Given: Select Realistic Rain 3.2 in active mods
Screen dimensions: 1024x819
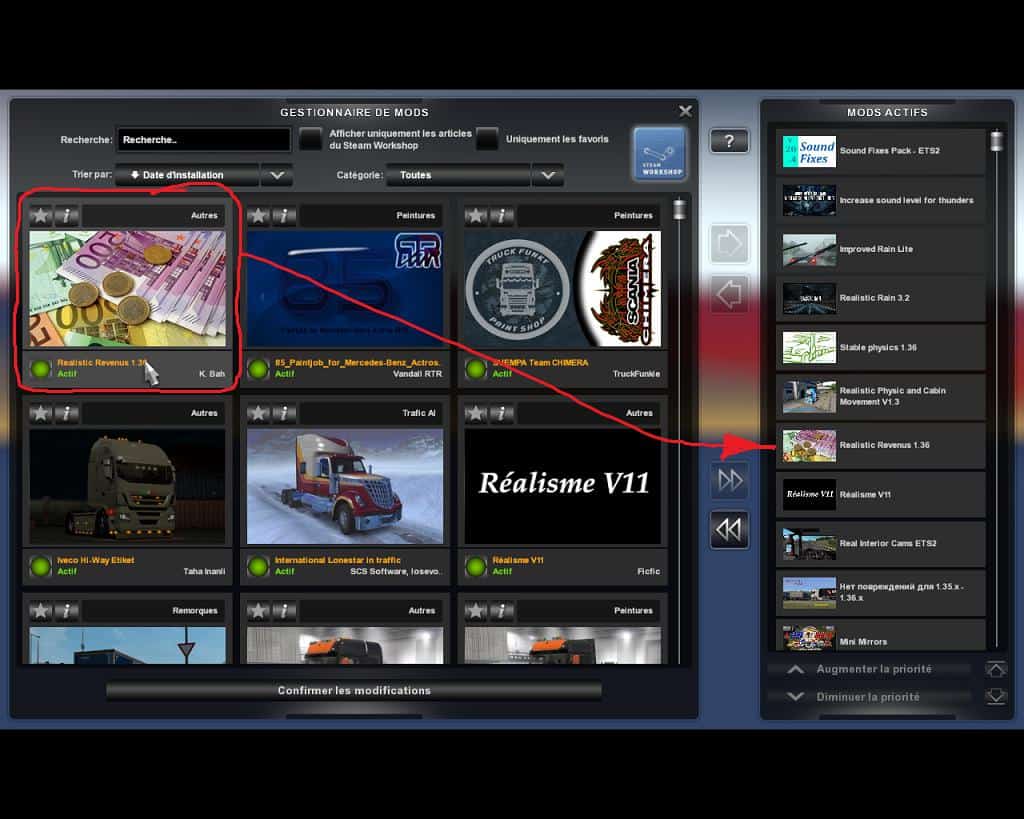Looking at the screenshot, I should click(880, 298).
